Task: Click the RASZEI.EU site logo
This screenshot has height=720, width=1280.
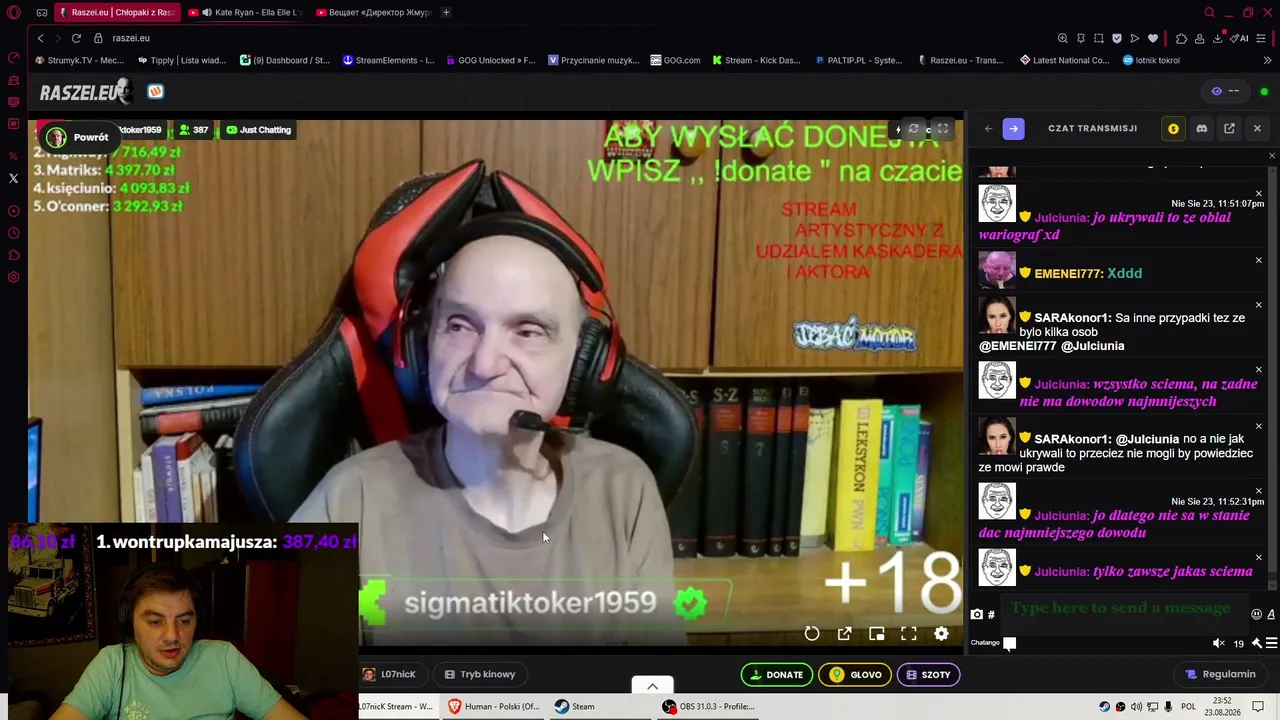Action: click(x=86, y=92)
